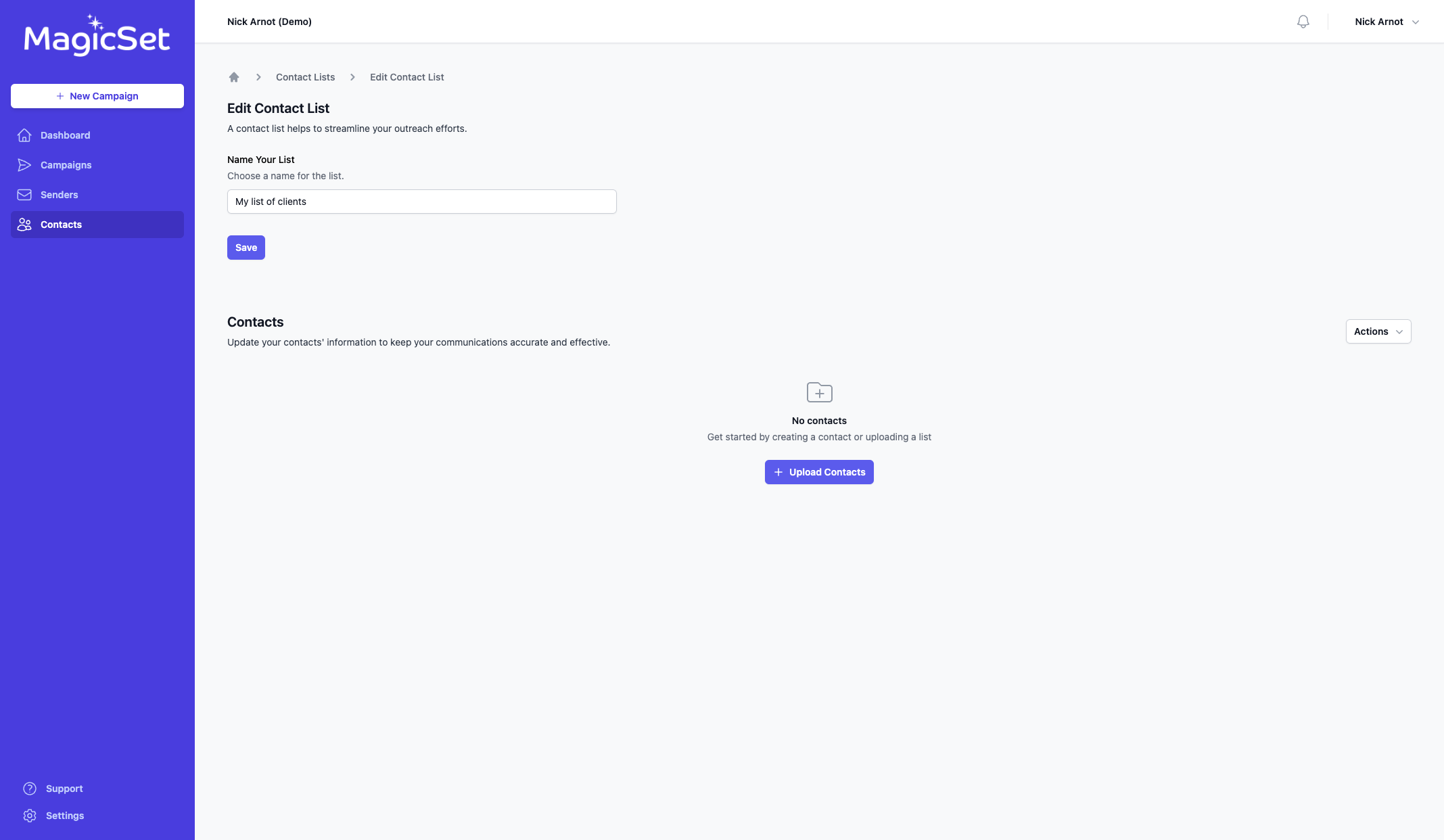Viewport: 1444px width, 840px height.
Task: Open Campaigns section
Action: click(x=97, y=165)
